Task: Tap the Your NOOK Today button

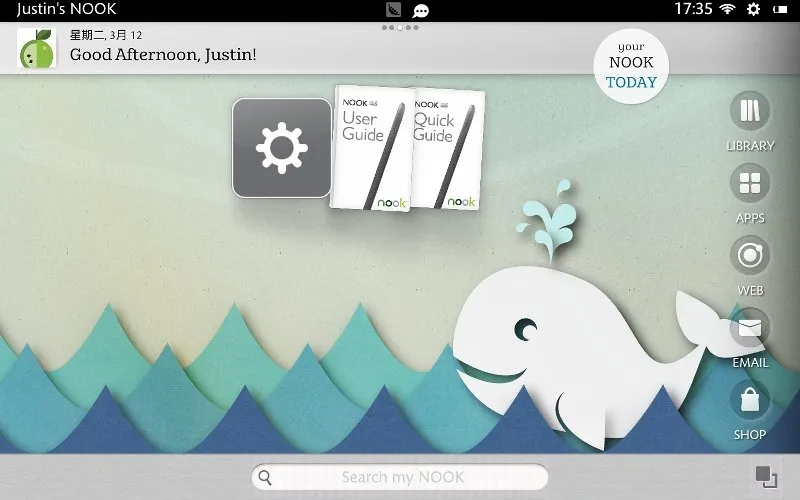Action: [631, 66]
